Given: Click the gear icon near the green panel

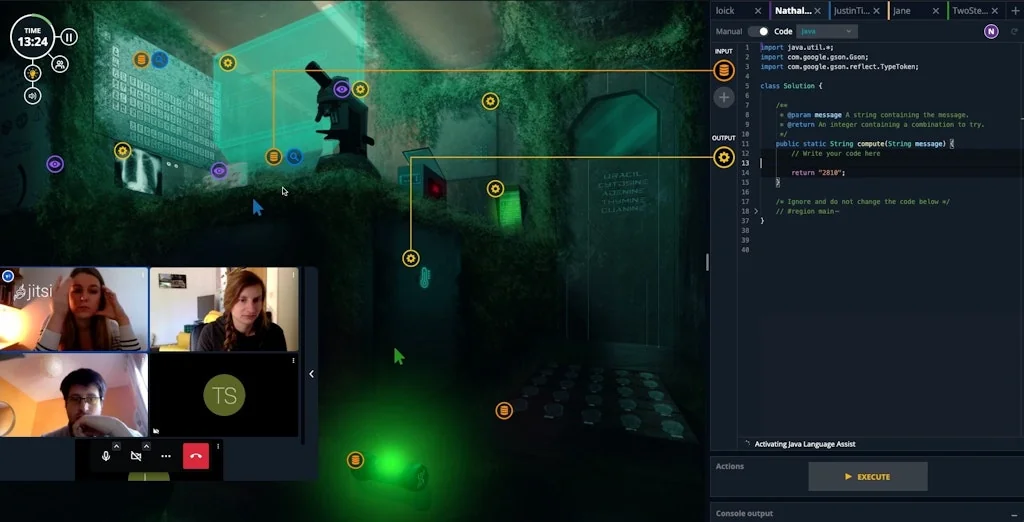Looking at the screenshot, I should pyautogui.click(x=495, y=189).
